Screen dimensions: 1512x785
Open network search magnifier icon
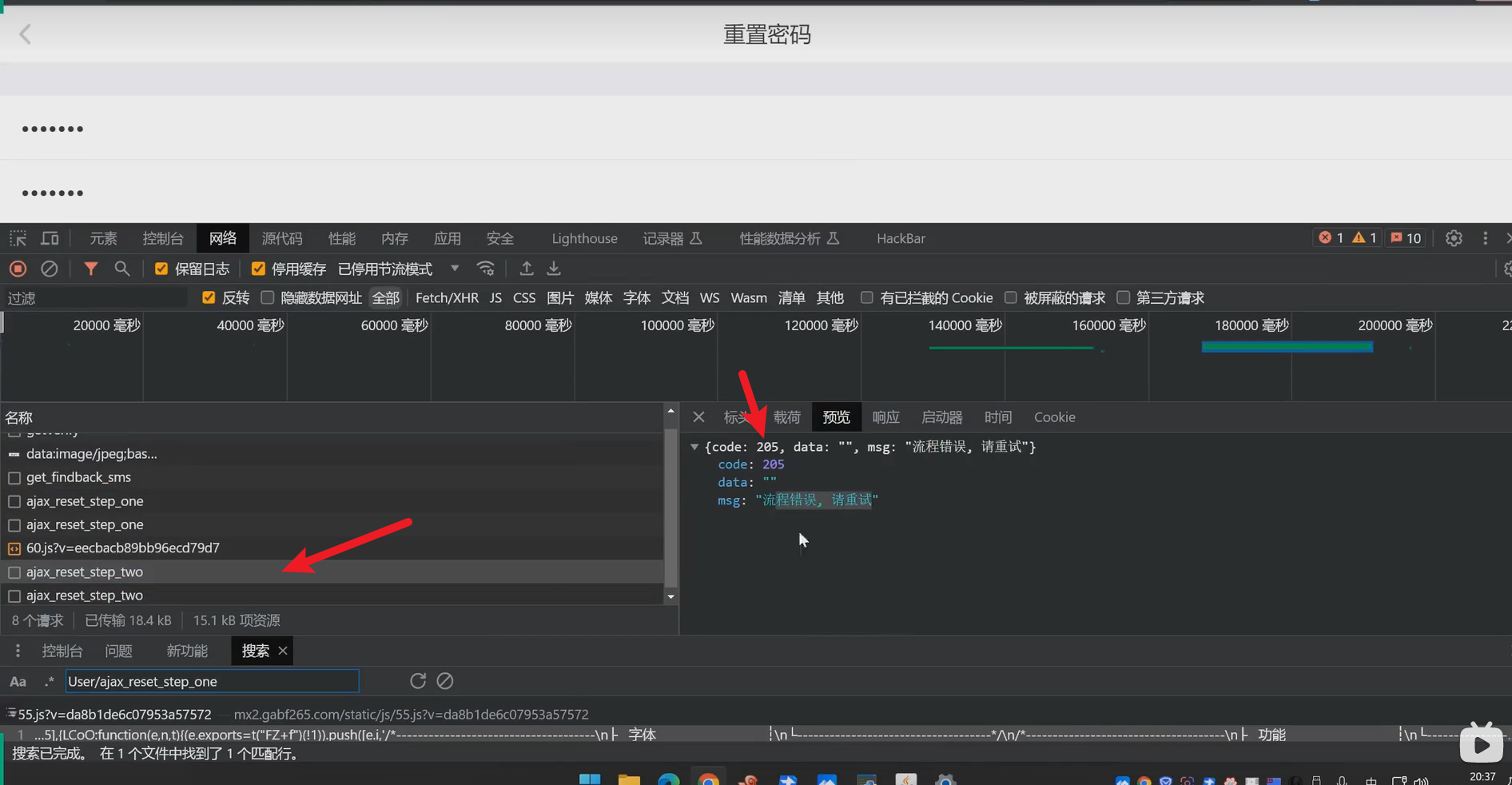[121, 269]
